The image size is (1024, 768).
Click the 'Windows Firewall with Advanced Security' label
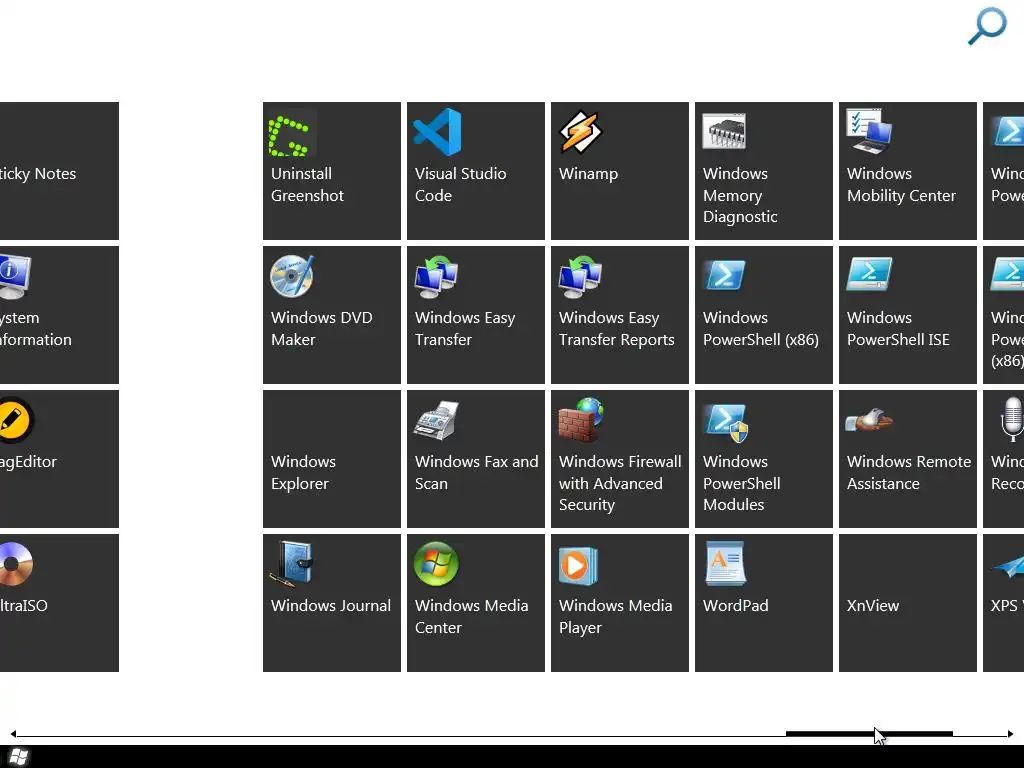[620, 483]
